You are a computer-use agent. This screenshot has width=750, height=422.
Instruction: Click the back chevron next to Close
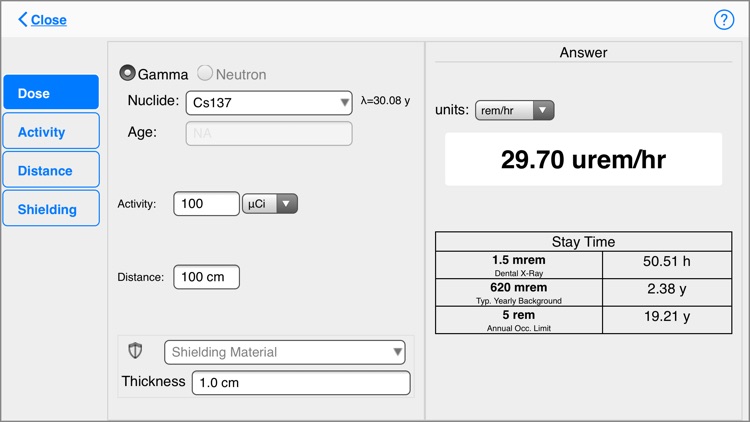tap(22, 20)
